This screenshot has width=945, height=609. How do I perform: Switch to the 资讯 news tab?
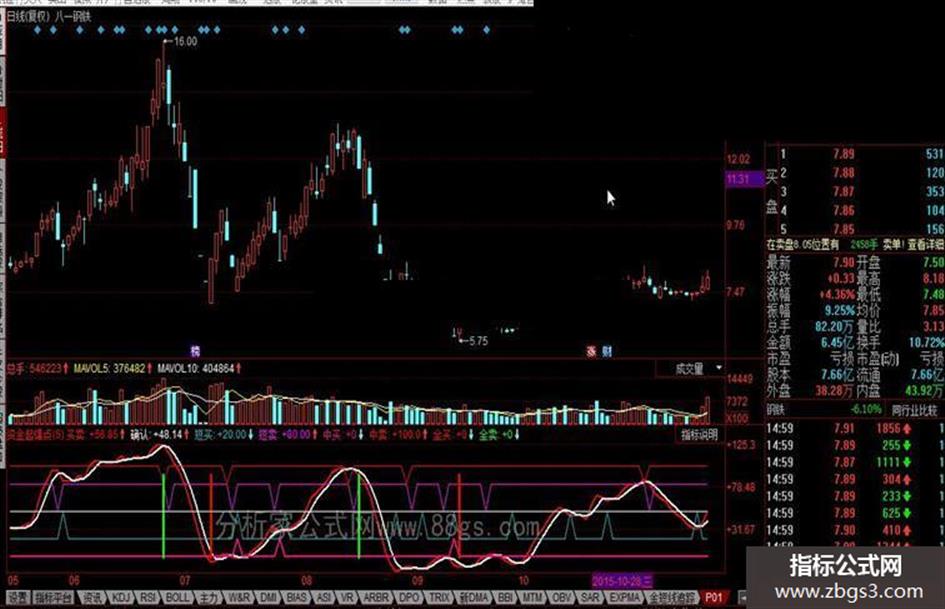pyautogui.click(x=92, y=598)
